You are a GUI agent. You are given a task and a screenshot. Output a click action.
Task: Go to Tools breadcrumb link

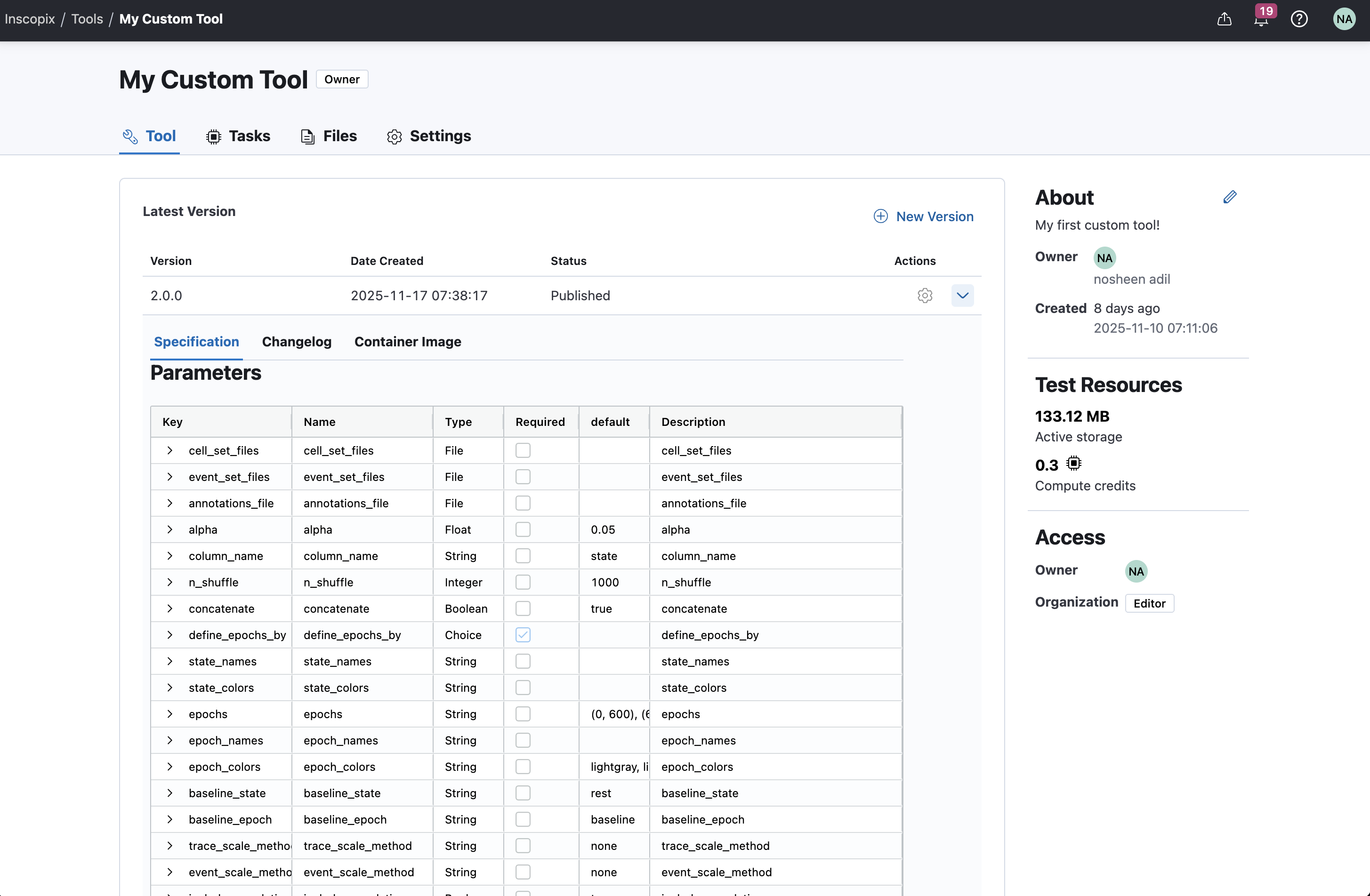coord(87,19)
